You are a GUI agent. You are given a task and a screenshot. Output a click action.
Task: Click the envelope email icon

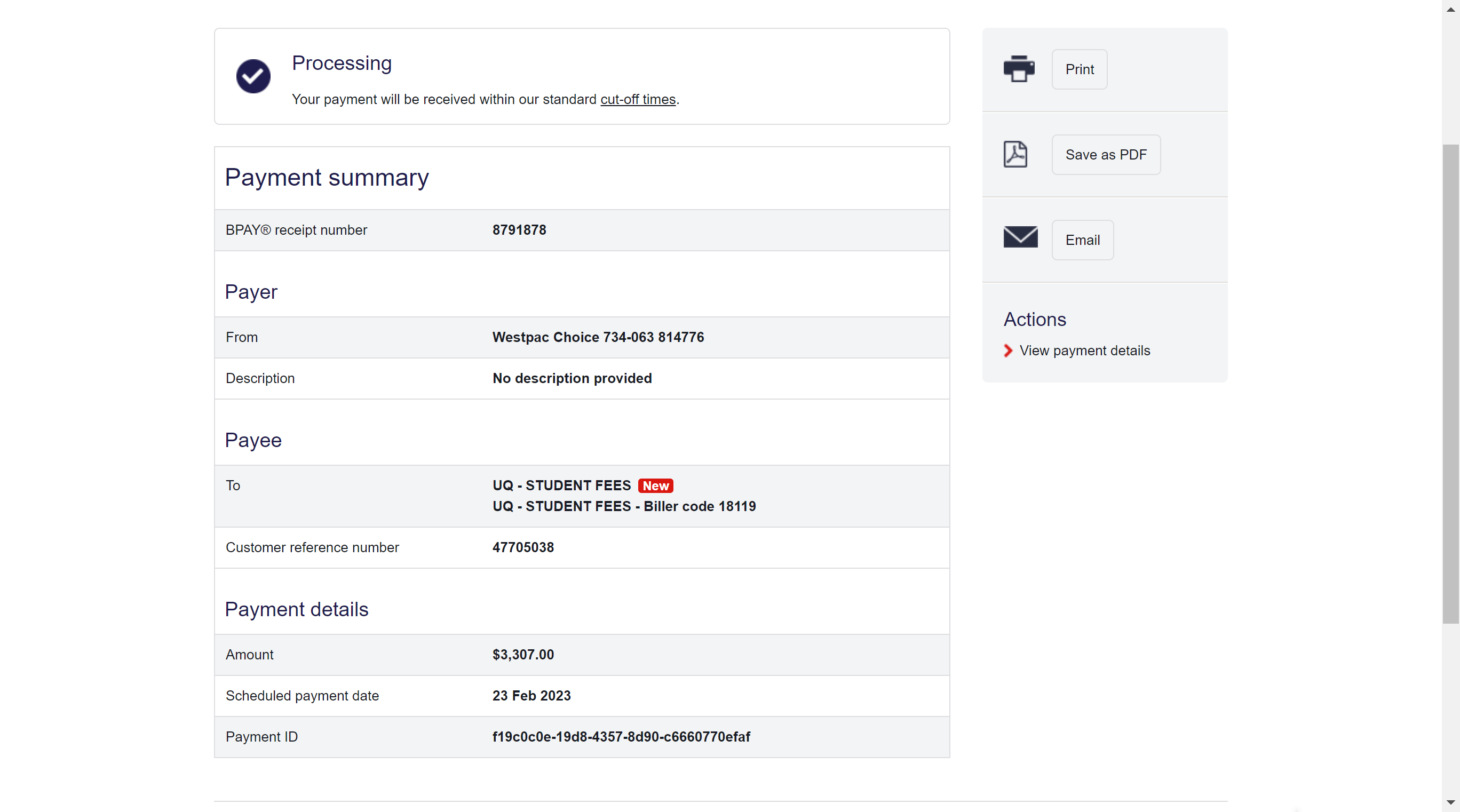click(1020, 237)
